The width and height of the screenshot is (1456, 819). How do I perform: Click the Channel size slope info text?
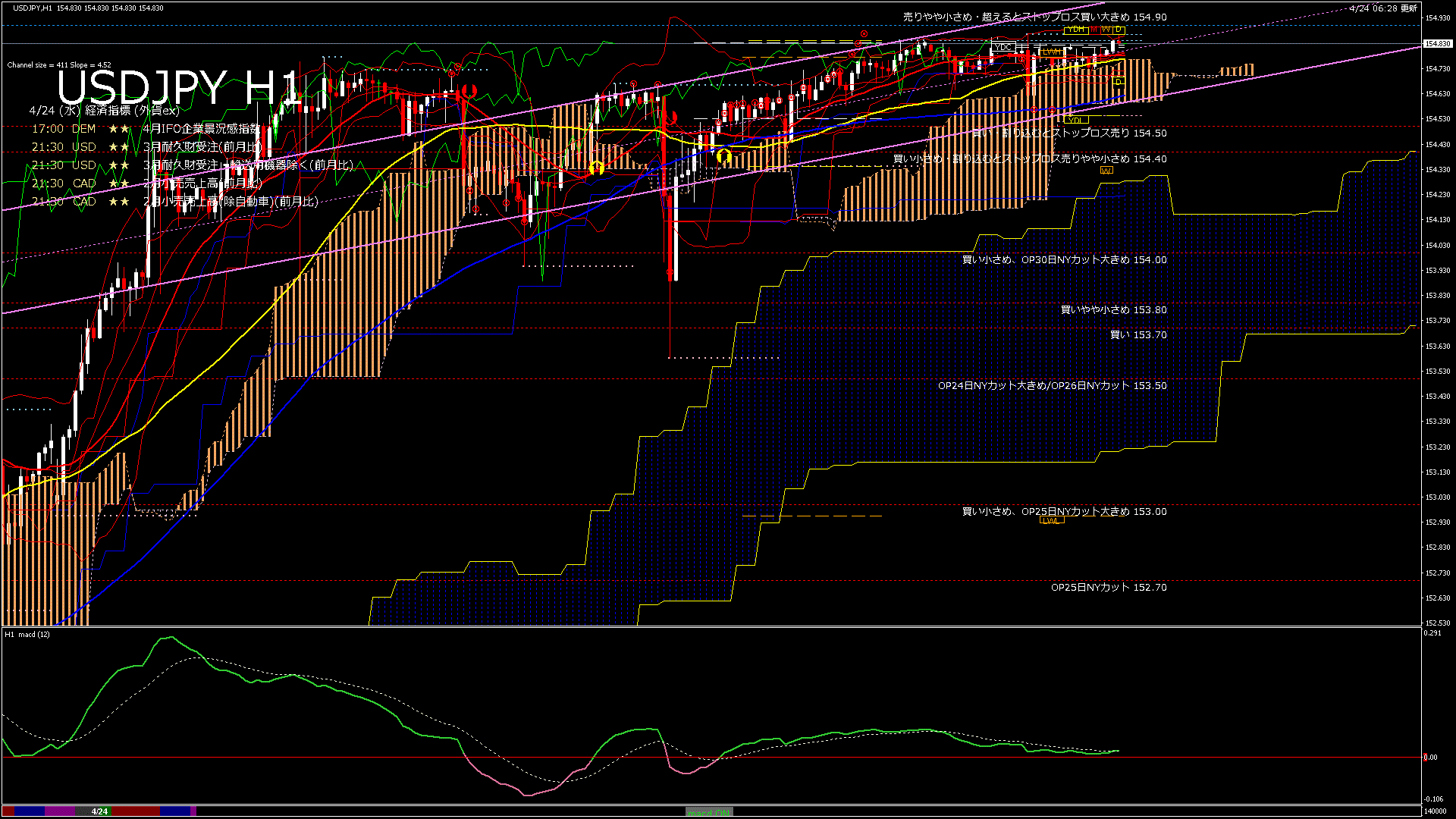59,65
